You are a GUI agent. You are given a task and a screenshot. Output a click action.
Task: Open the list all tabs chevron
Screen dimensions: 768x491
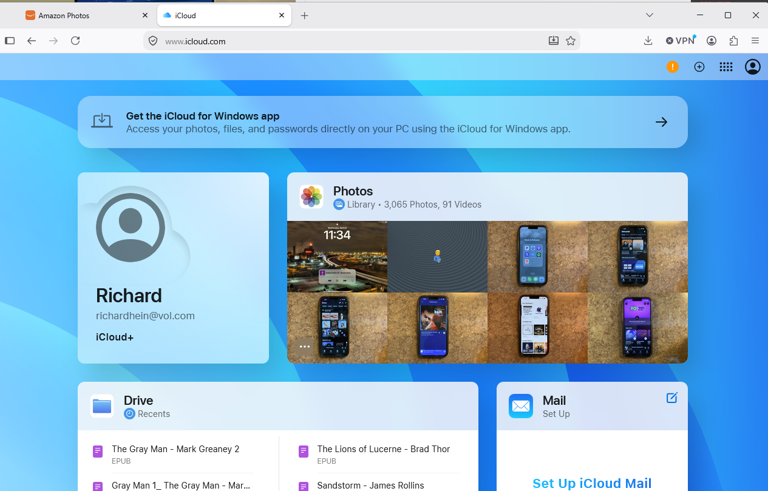(649, 15)
